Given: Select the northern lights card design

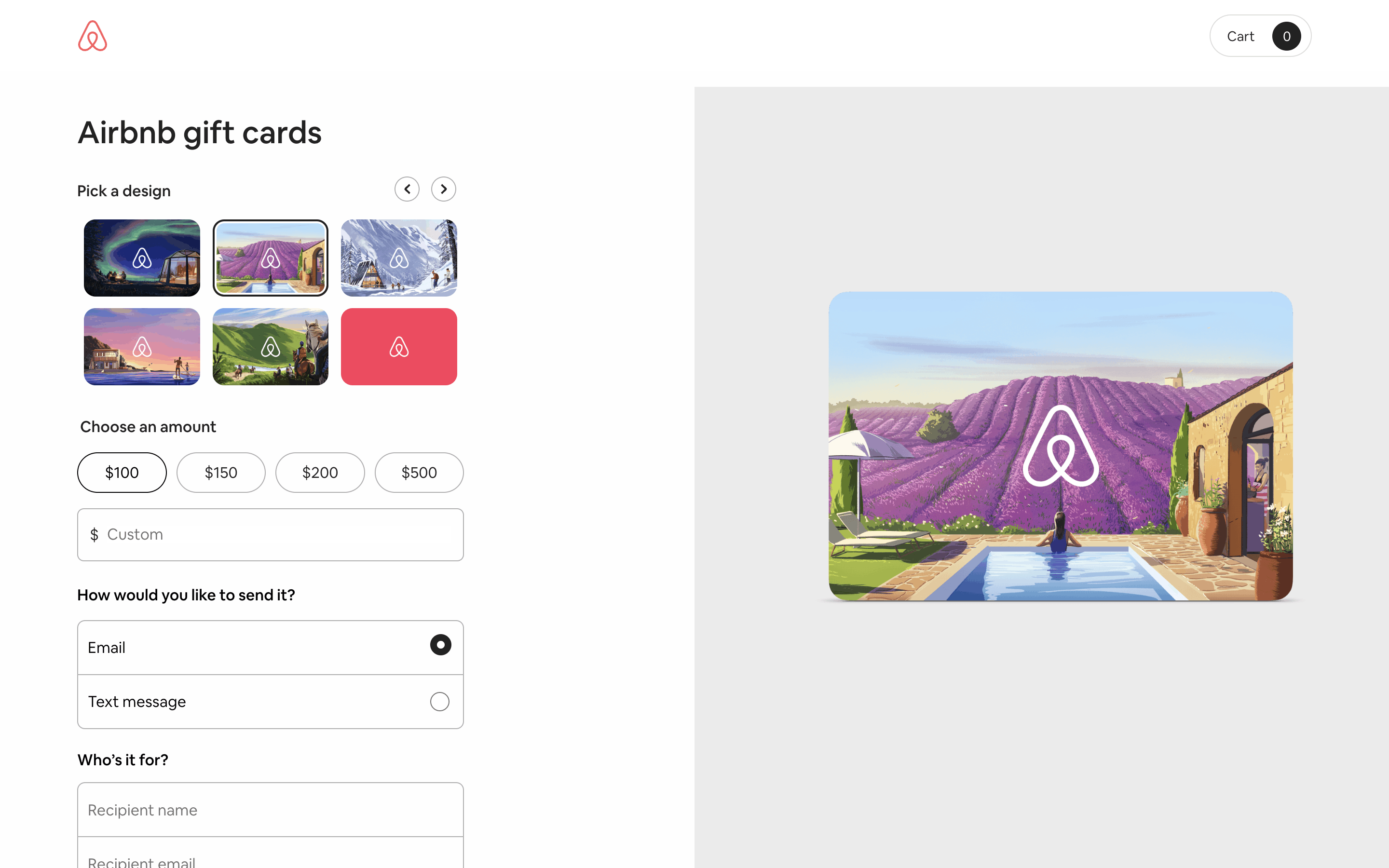Looking at the screenshot, I should tap(142, 258).
